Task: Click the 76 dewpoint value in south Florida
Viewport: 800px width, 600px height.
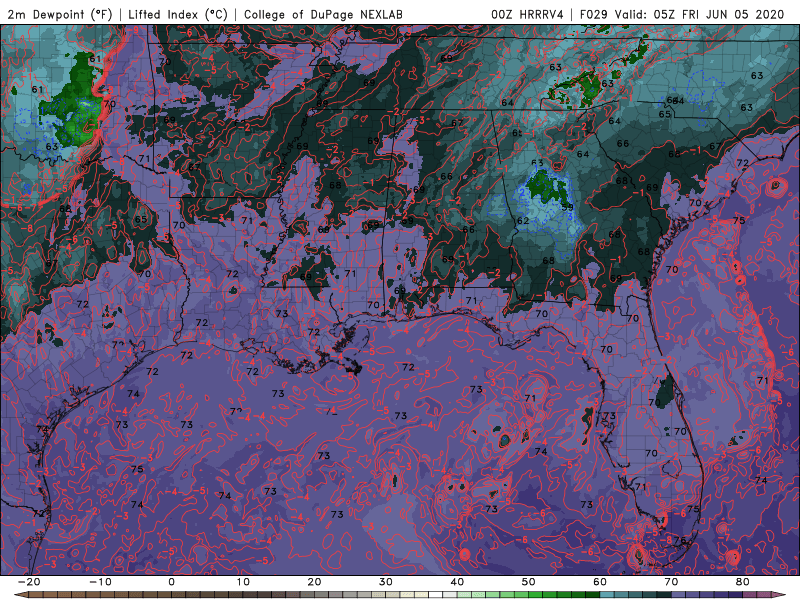Action: (680, 540)
